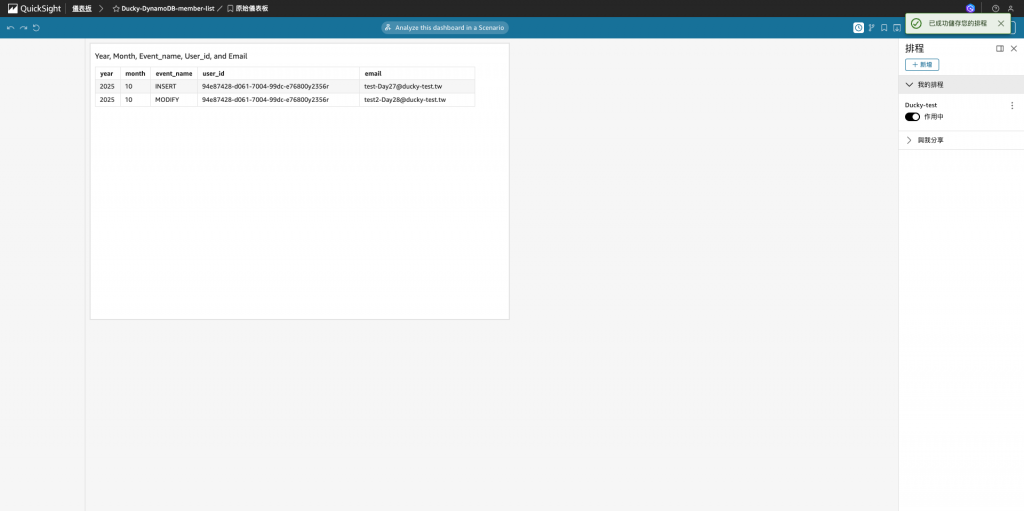Undo the last dashboard action
The image size is (1024, 511).
tap(10, 28)
